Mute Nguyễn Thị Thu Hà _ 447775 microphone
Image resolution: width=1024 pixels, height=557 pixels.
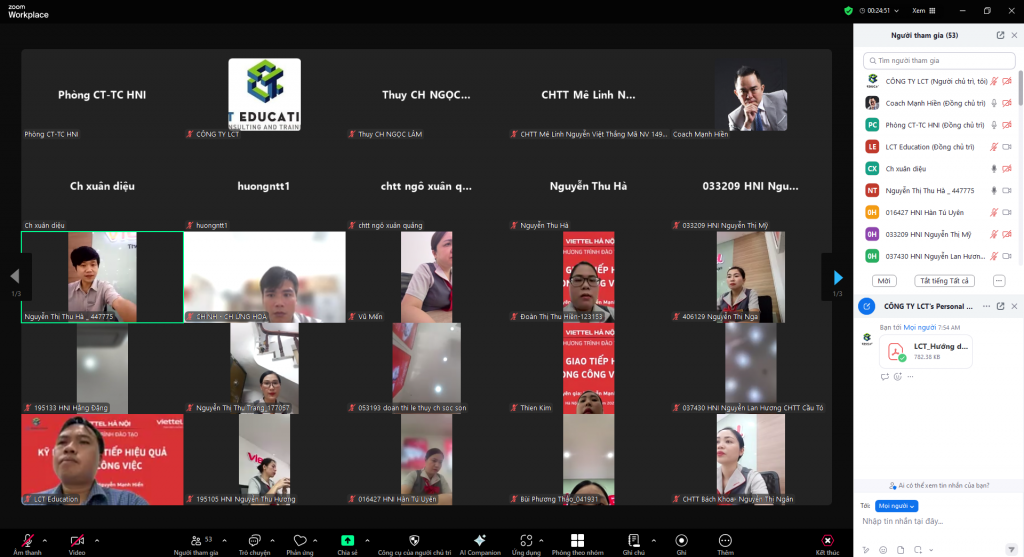coord(994,191)
